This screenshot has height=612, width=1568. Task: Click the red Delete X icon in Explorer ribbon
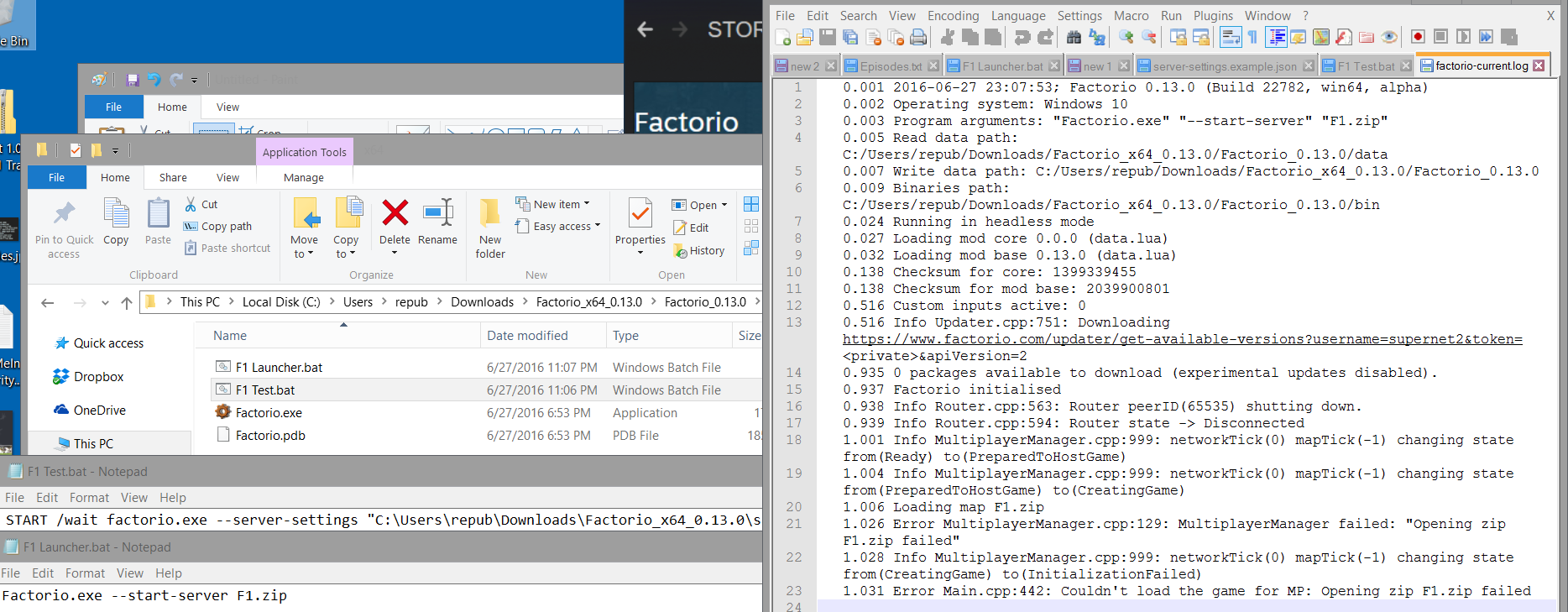tap(395, 214)
